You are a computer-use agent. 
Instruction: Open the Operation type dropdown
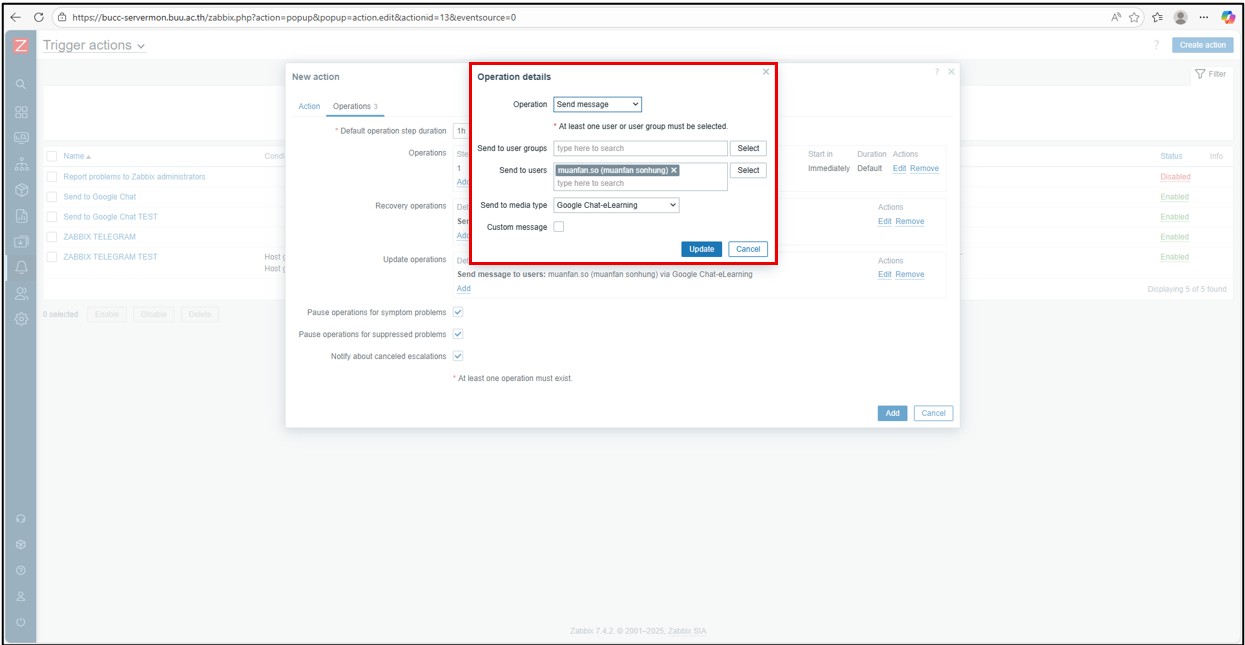click(597, 104)
